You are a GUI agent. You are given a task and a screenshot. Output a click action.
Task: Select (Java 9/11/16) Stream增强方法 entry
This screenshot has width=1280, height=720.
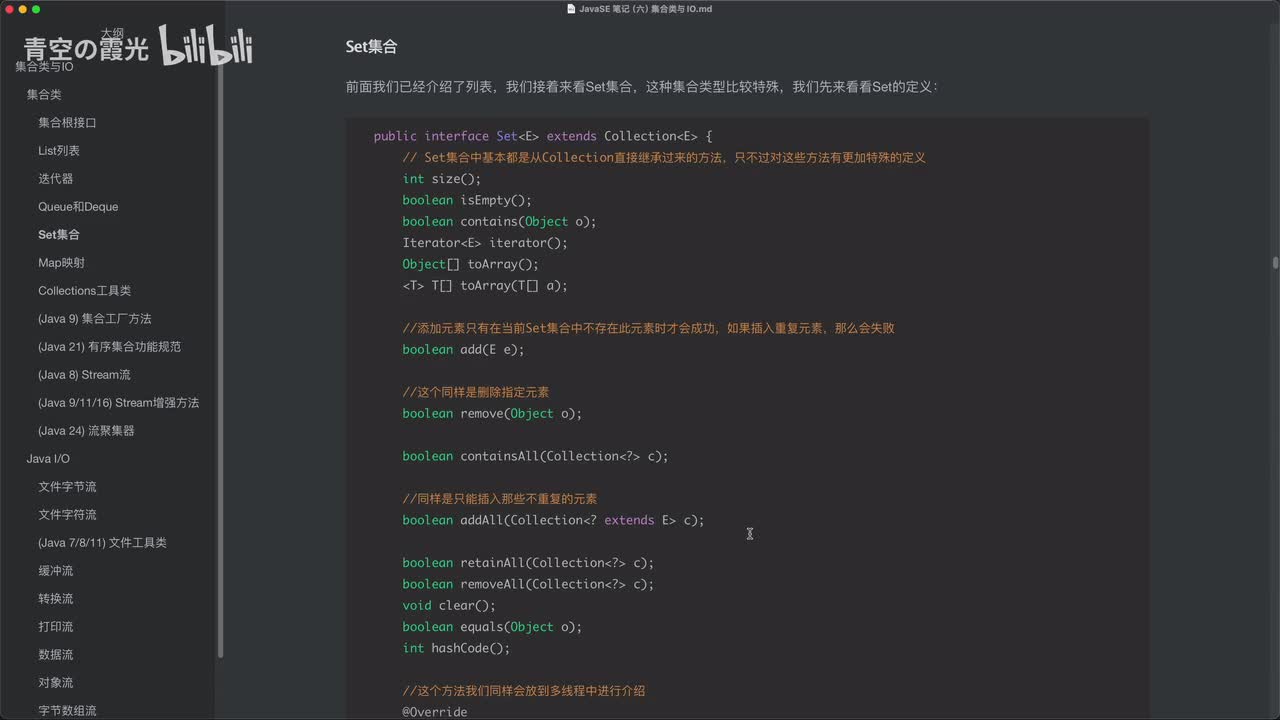click(x=118, y=402)
